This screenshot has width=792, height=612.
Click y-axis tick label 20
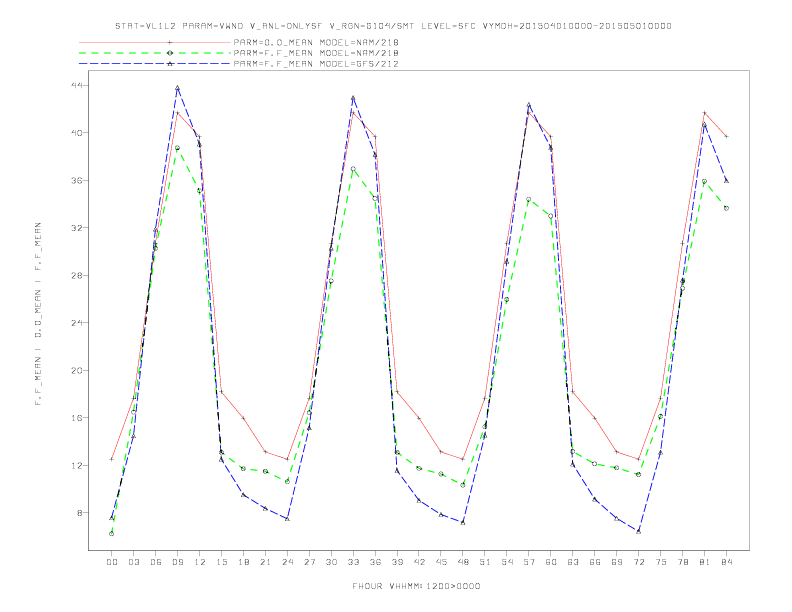[78, 370]
